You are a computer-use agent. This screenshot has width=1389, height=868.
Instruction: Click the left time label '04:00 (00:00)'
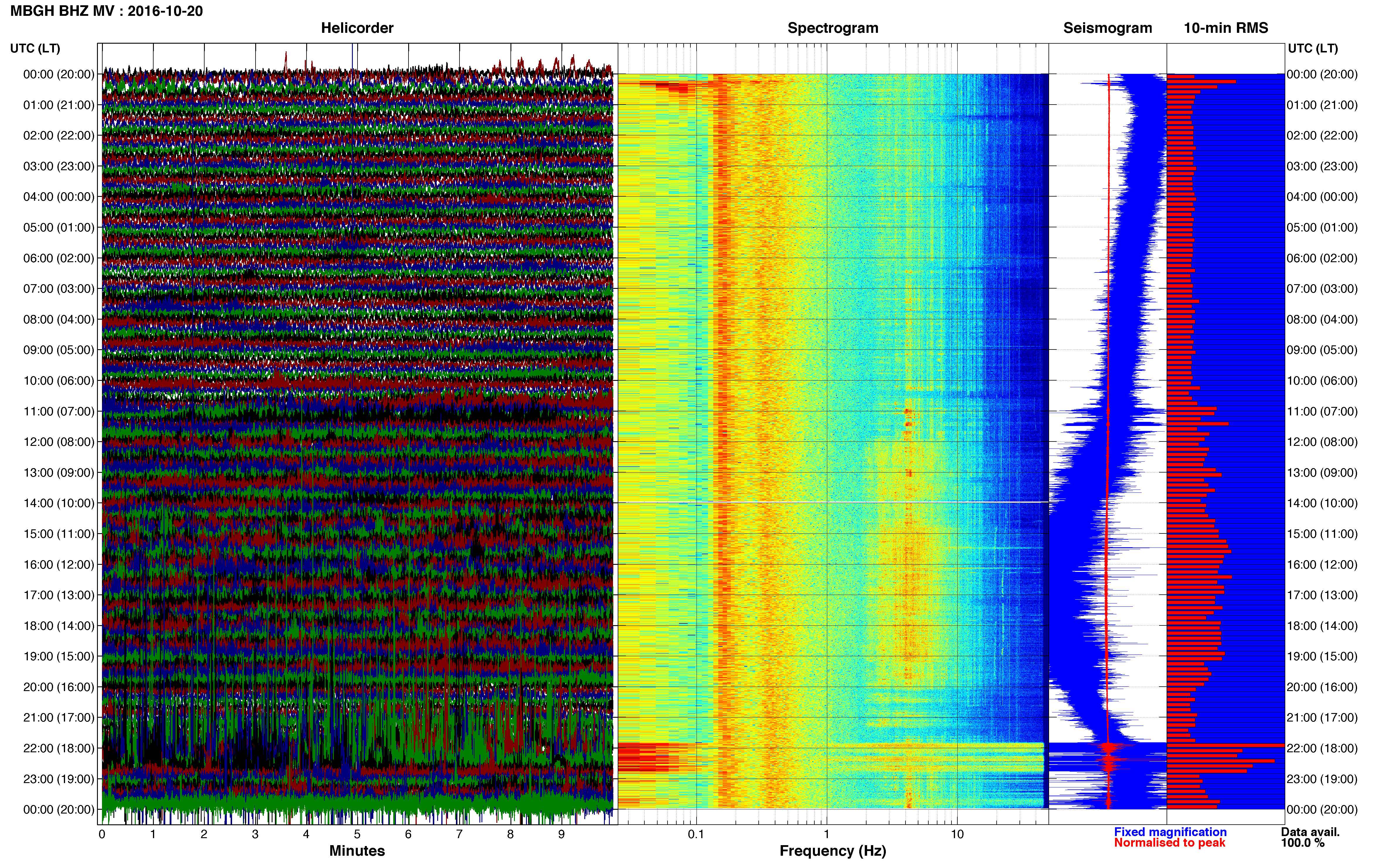pyautogui.click(x=59, y=197)
